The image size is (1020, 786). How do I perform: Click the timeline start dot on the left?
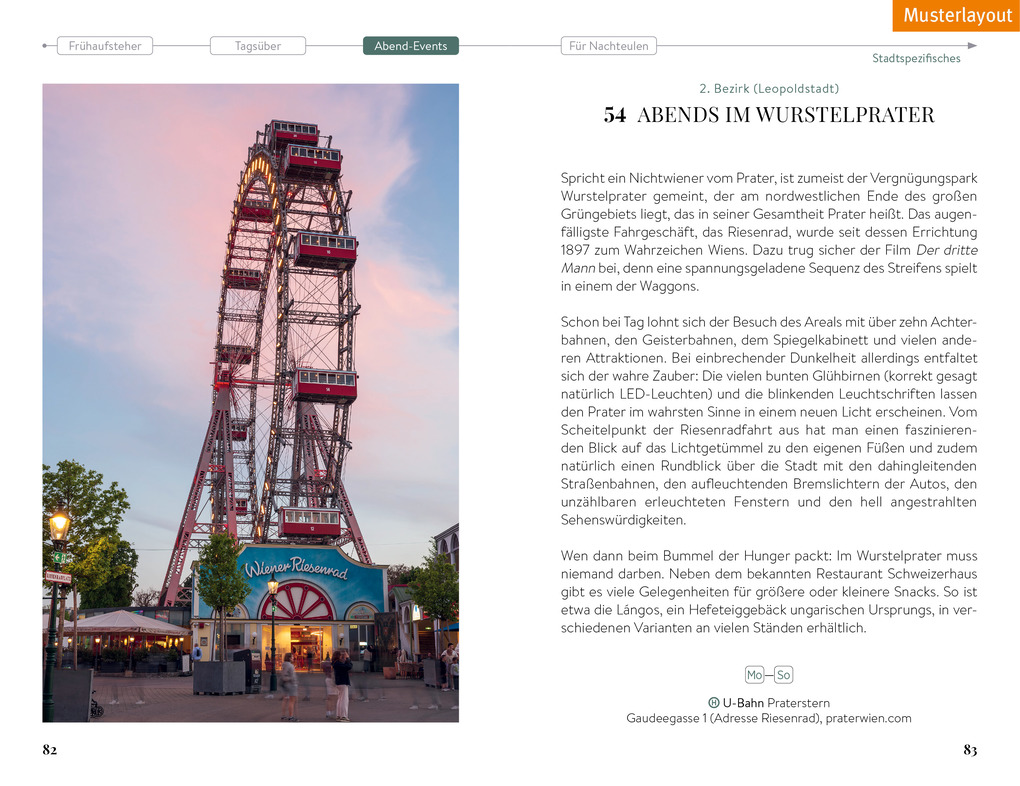[44, 44]
